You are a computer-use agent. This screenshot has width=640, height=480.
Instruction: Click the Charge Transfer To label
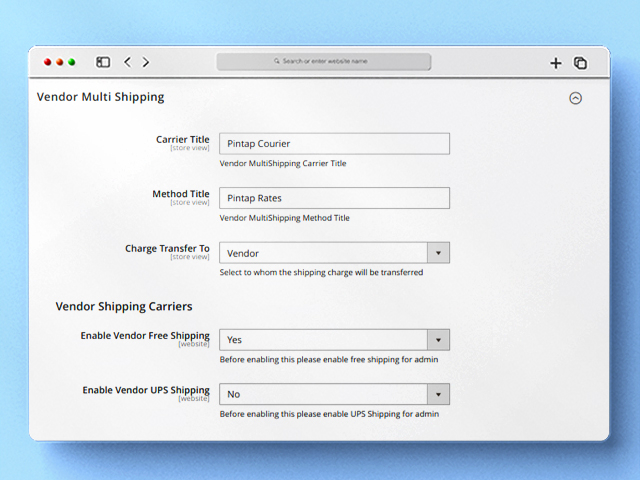tap(167, 248)
